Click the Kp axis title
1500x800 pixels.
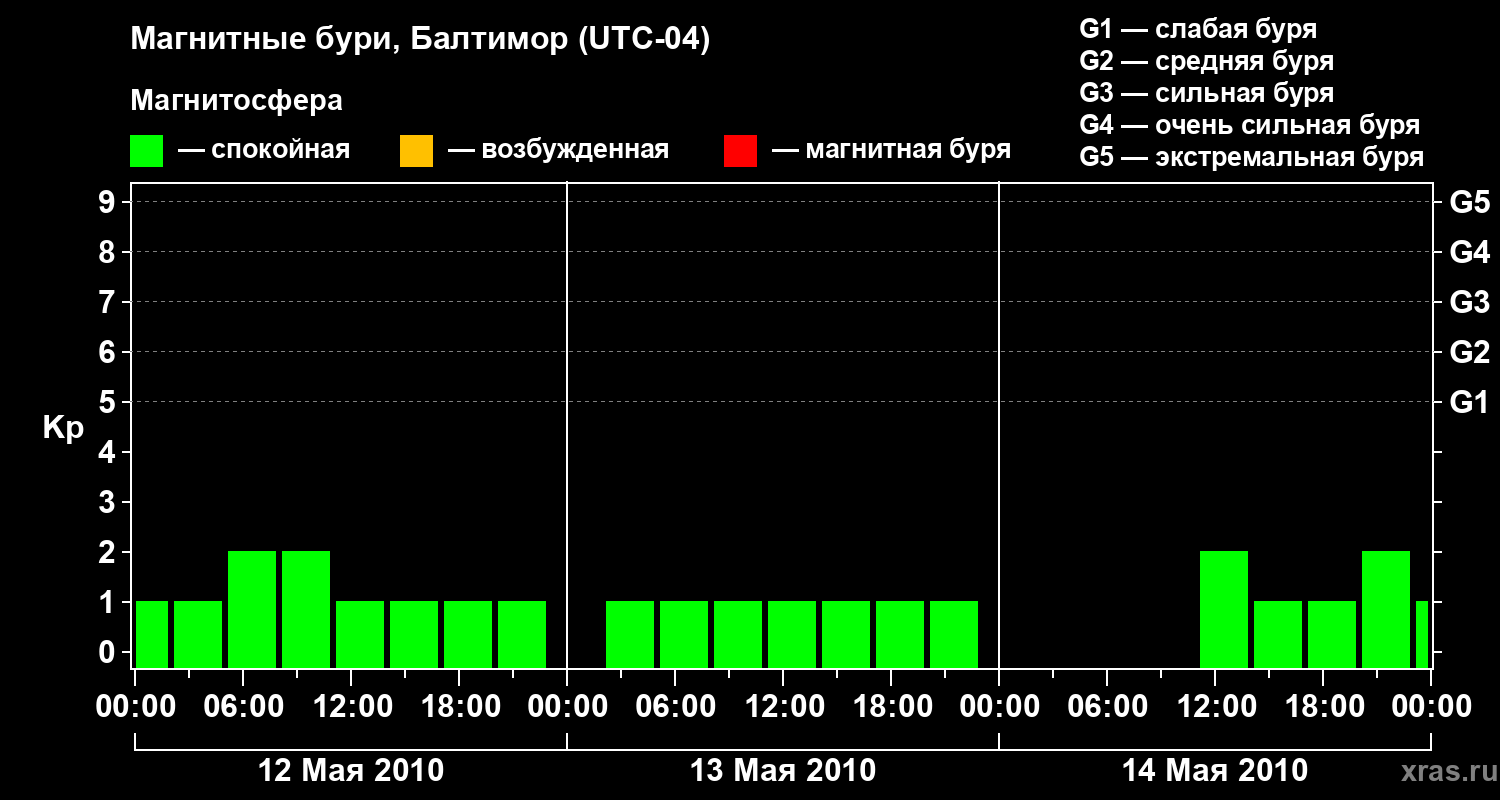(x=63, y=428)
